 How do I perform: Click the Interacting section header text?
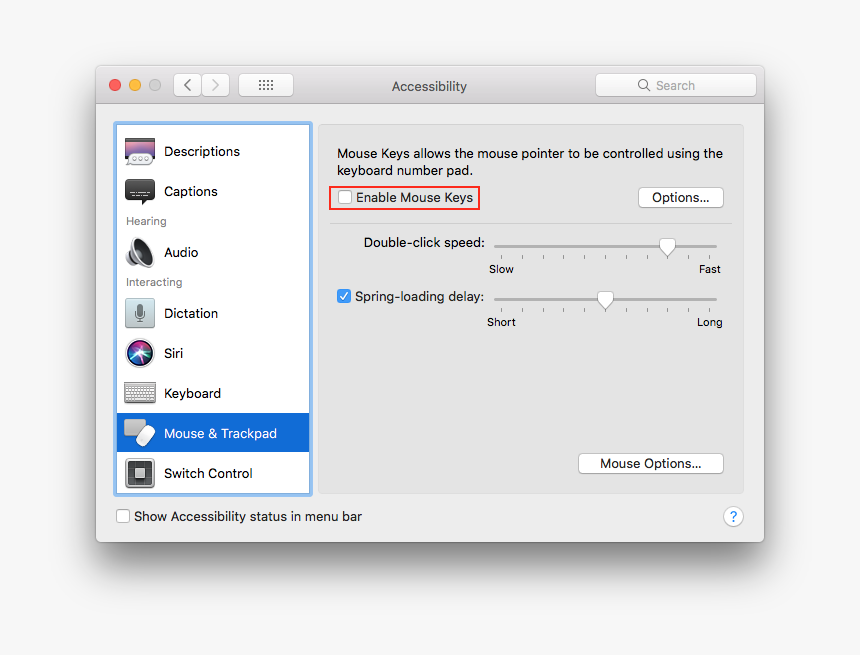(154, 282)
